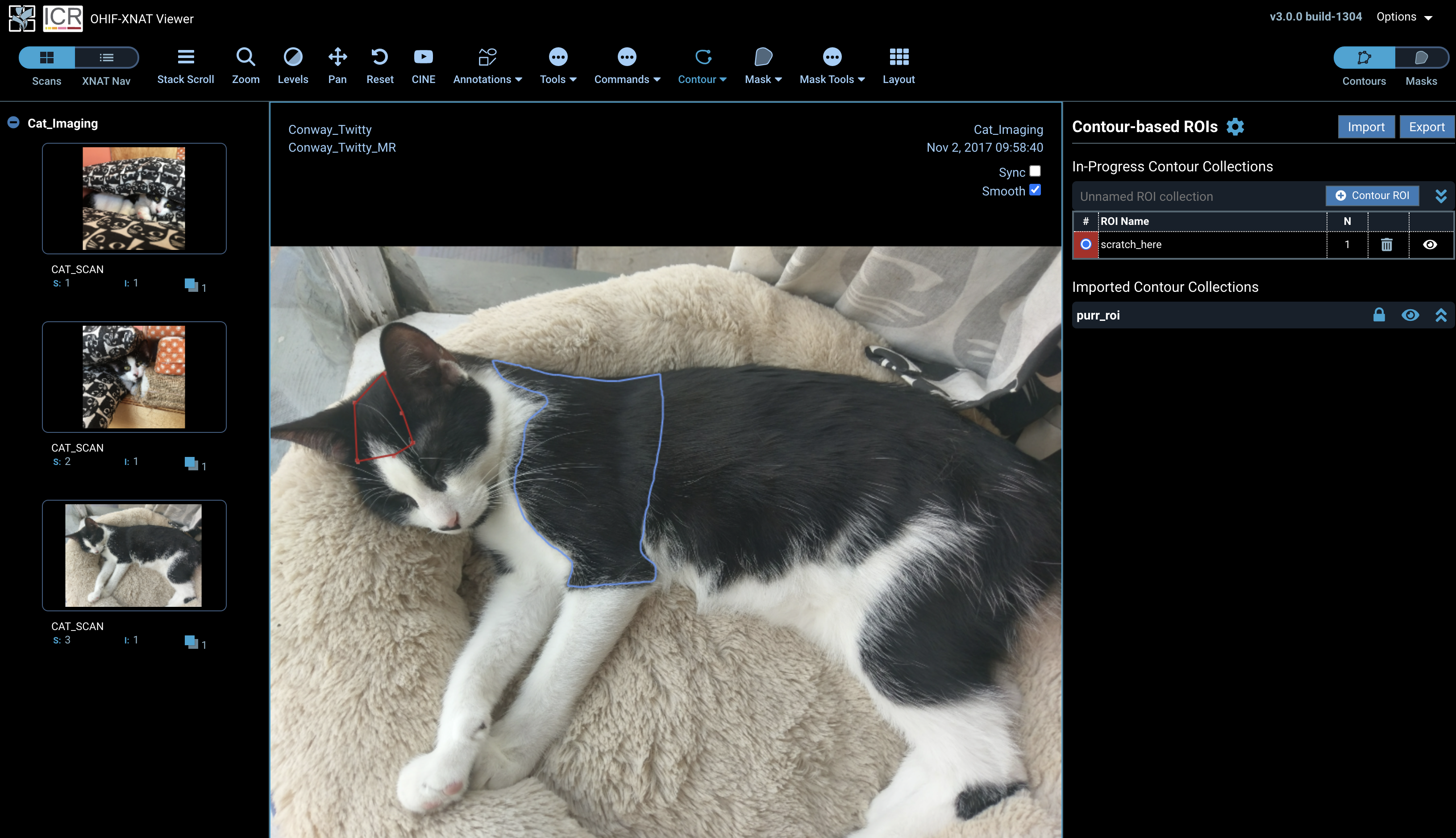Image resolution: width=1456 pixels, height=838 pixels.
Task: Delete the scratch_here ROI with trash icon
Action: pos(1386,245)
